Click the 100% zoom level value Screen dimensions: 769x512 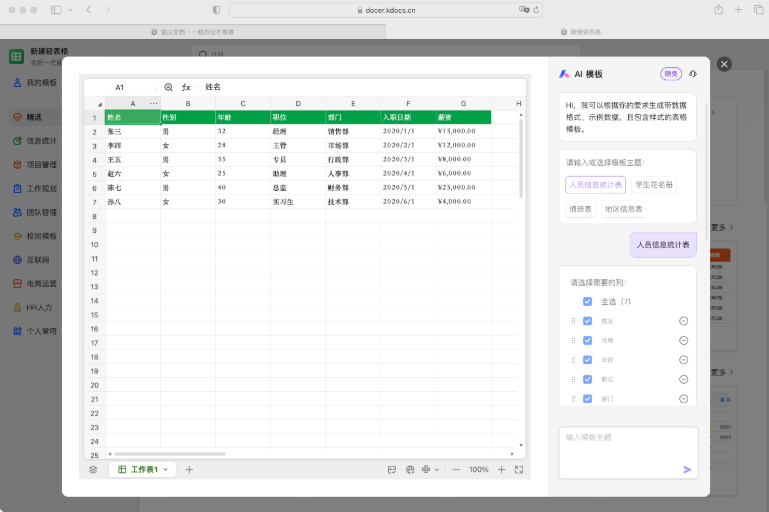479,470
